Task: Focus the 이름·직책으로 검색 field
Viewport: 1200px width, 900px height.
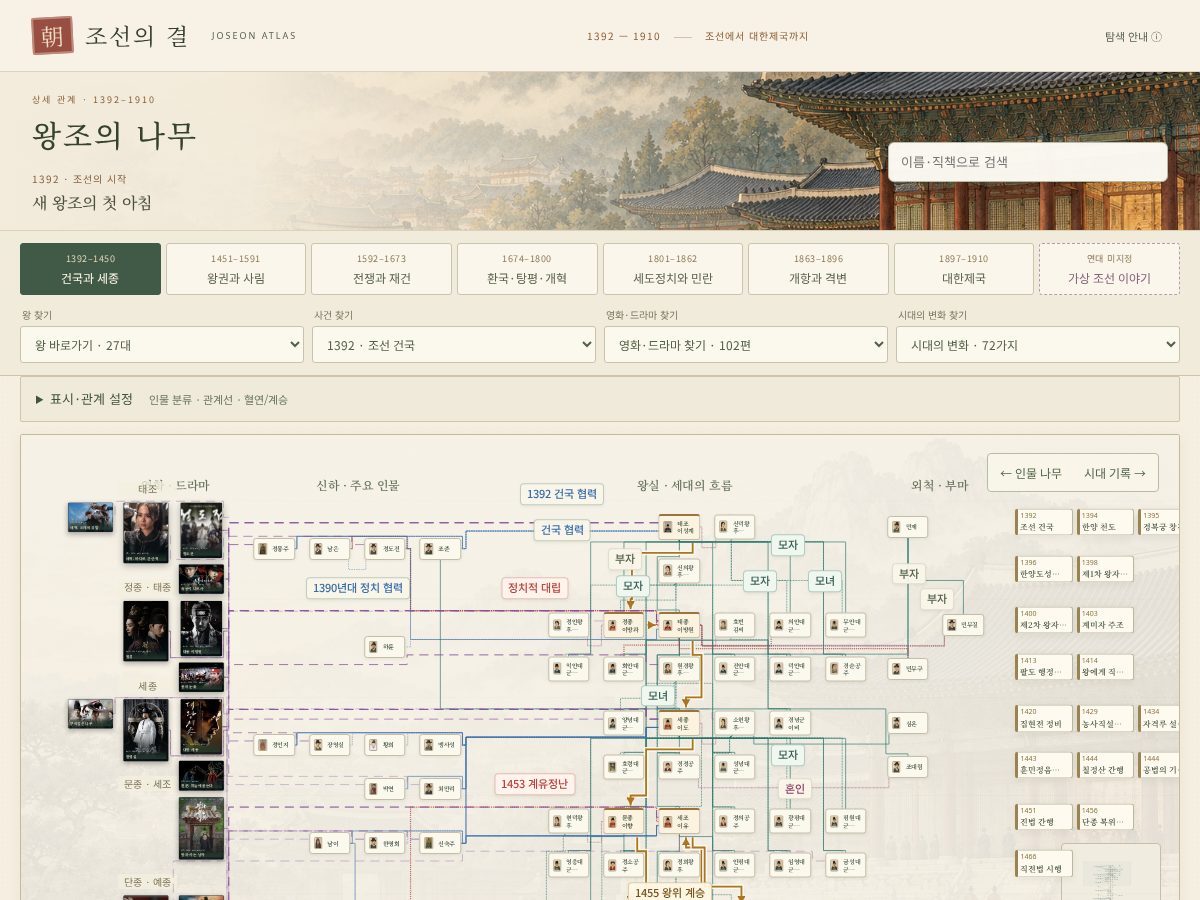Action: pos(1028,162)
